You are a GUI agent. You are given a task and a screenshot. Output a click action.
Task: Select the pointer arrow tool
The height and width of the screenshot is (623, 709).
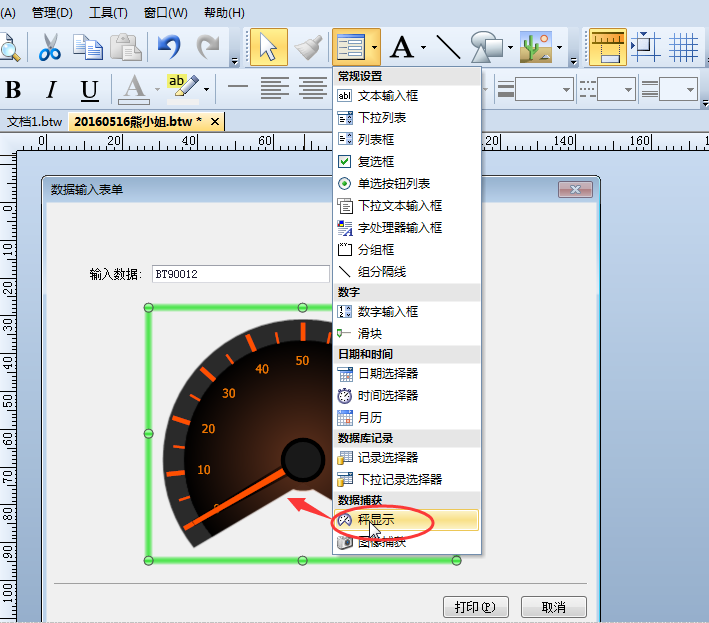[269, 47]
